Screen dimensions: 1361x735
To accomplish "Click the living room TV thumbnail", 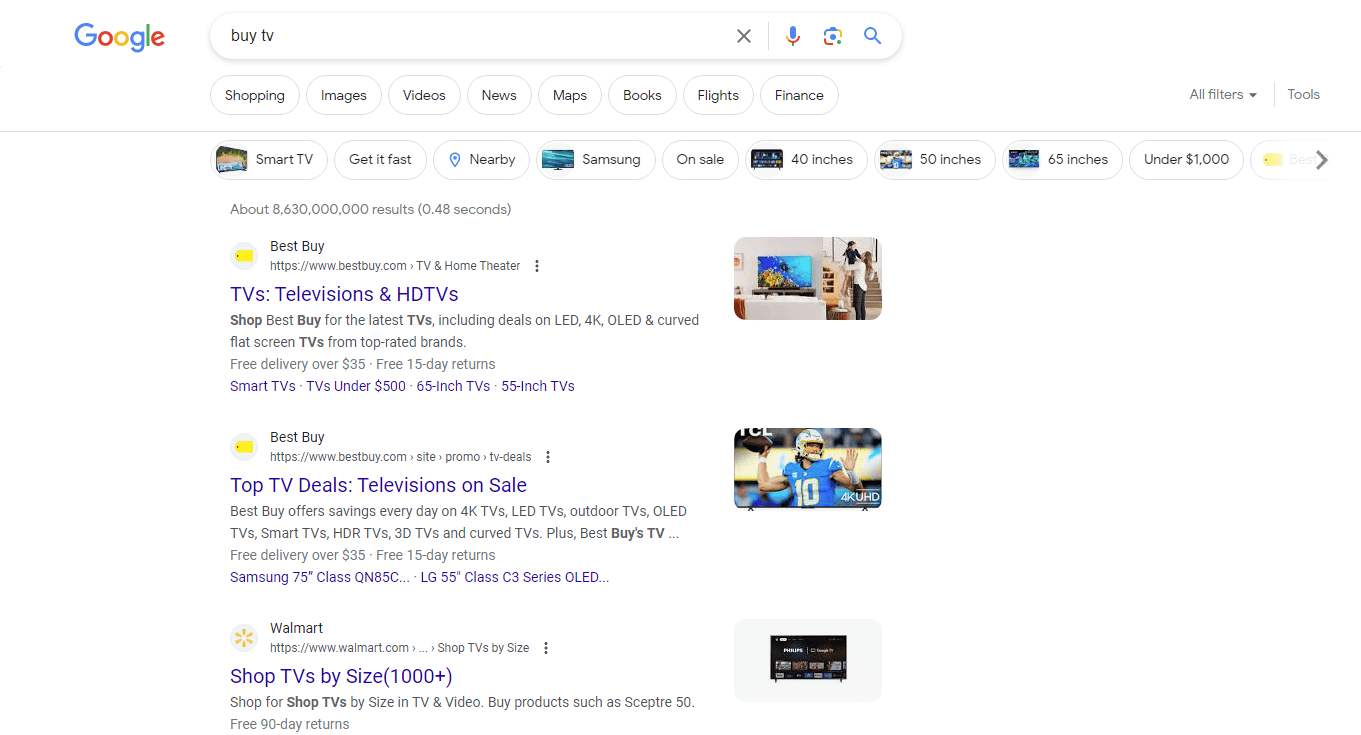I will pos(808,278).
